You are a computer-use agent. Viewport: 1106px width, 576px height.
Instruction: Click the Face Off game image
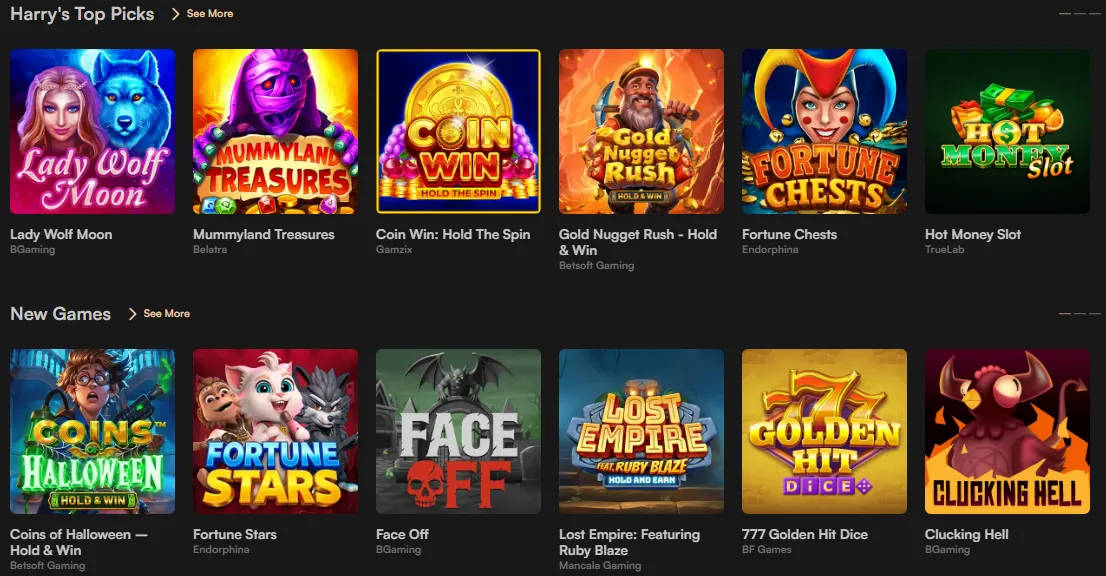458,431
